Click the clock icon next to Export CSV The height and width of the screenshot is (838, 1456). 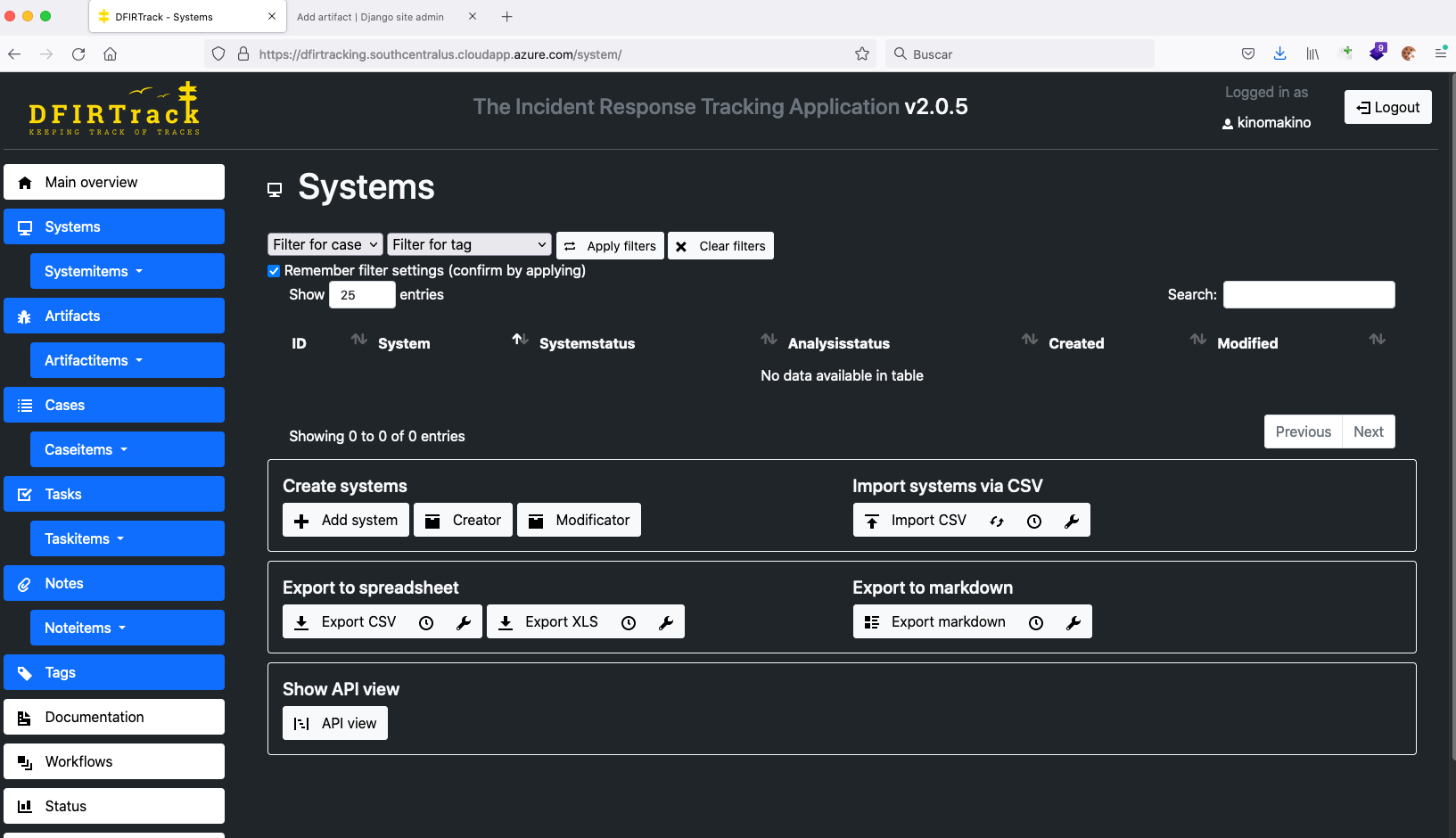point(426,623)
